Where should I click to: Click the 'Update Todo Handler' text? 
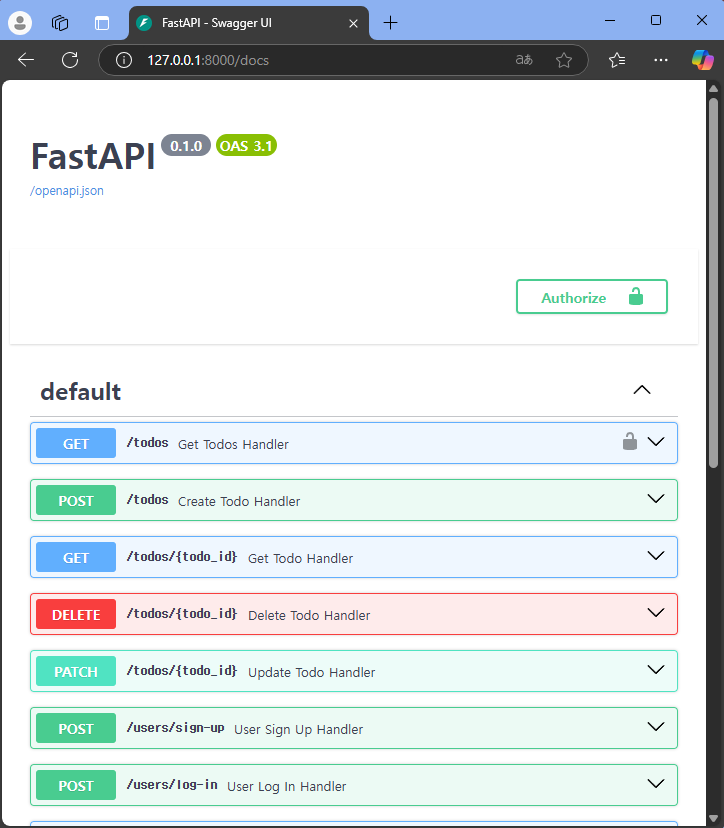coord(312,673)
